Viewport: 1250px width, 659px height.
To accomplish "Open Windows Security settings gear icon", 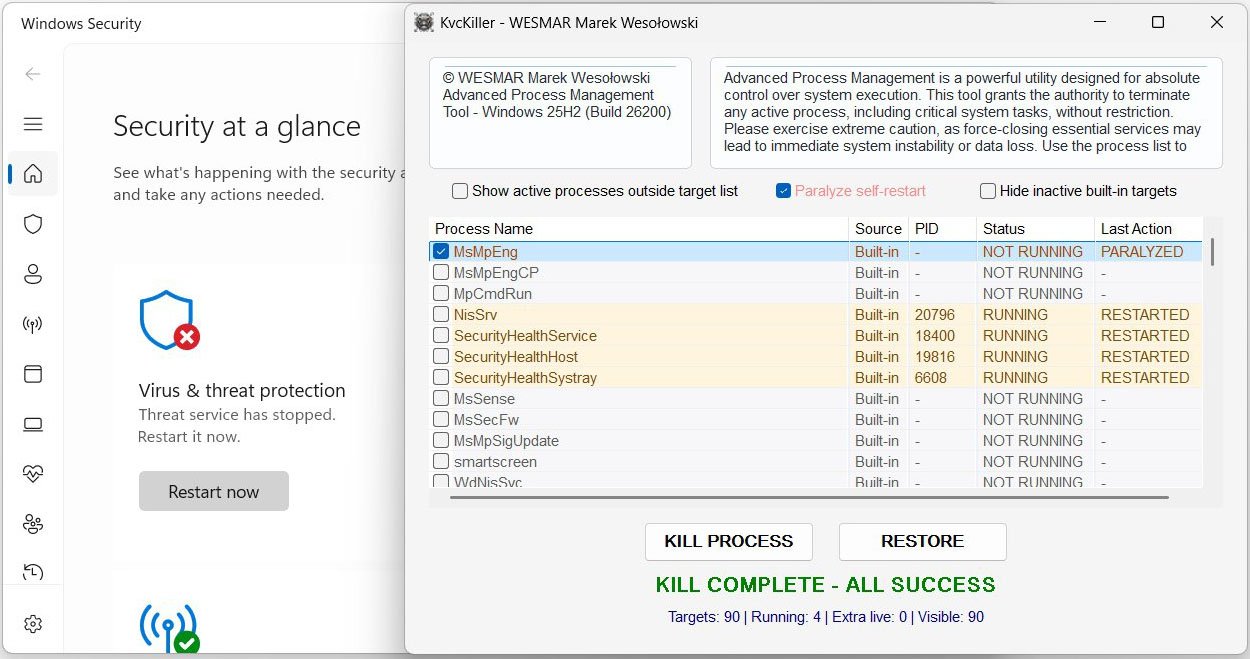I will coord(33,624).
